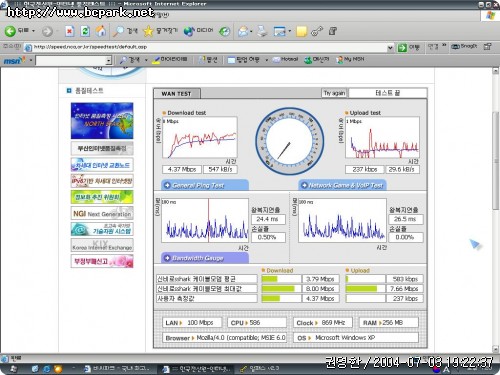Refresh the page using the green refresh icon

tap(85, 31)
